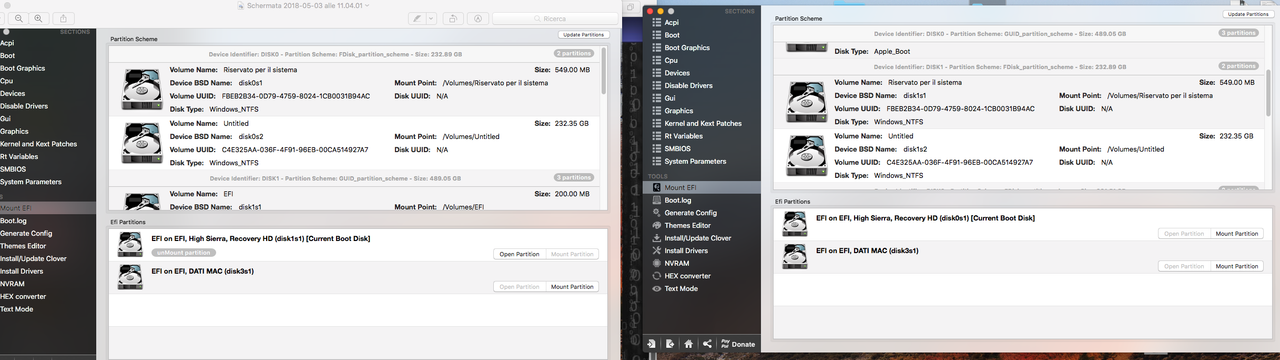Click Mount EFI tool icon in Clover Configurator

point(657,187)
